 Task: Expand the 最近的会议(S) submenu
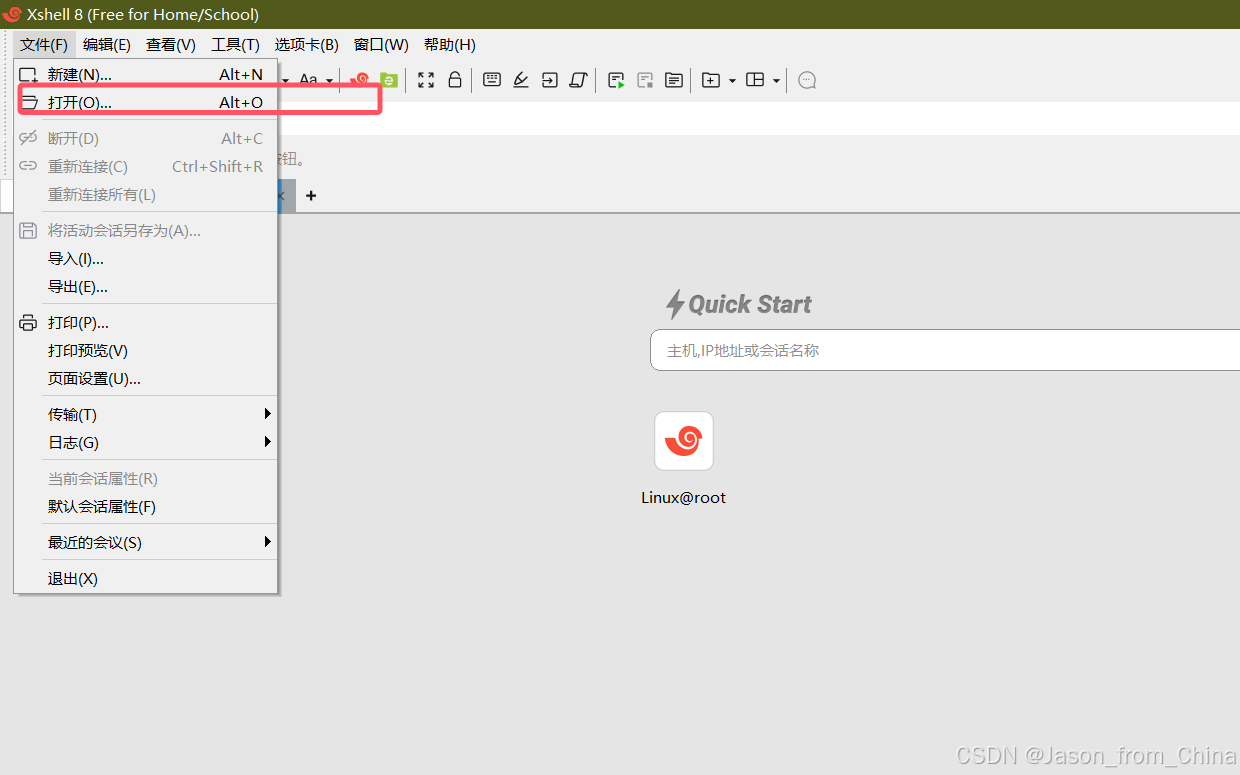click(146, 543)
